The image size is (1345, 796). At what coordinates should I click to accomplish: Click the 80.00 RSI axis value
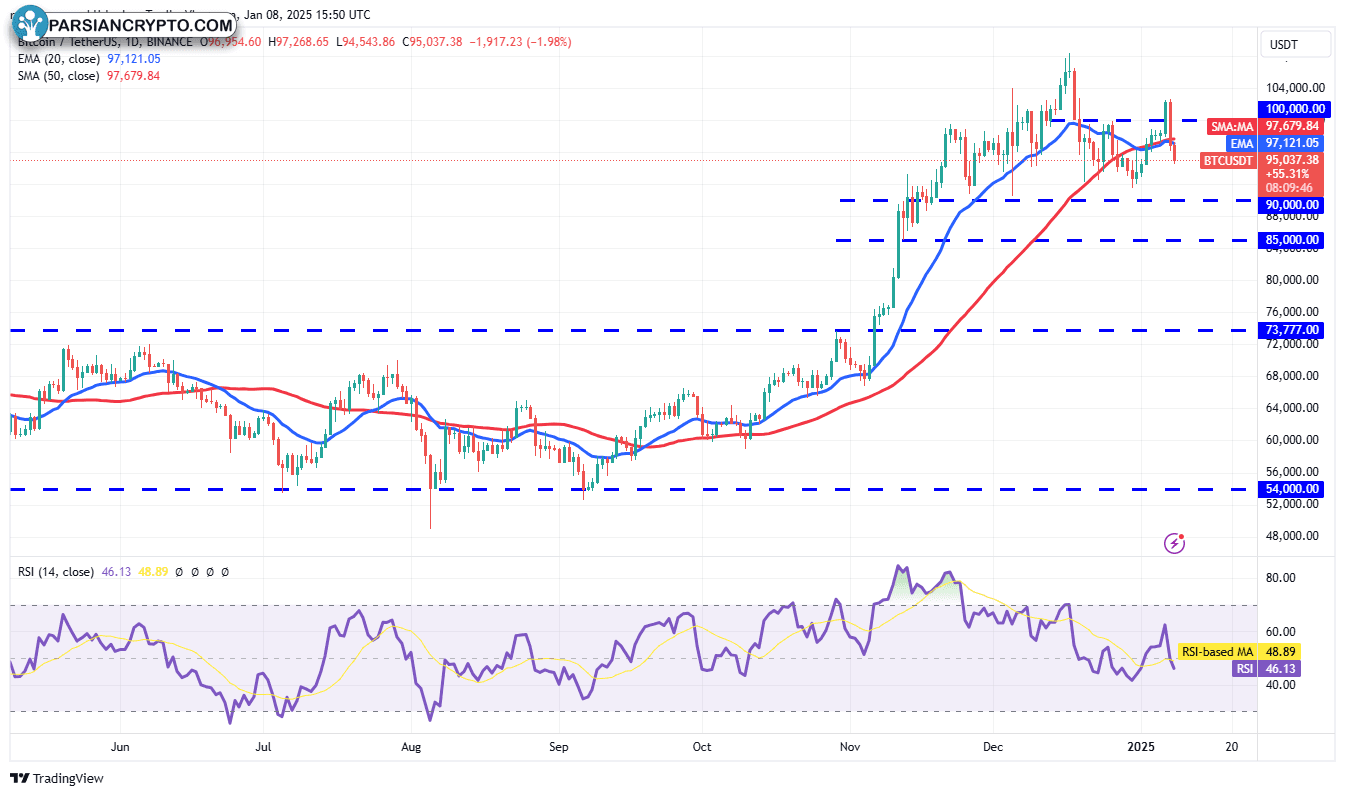click(1283, 578)
